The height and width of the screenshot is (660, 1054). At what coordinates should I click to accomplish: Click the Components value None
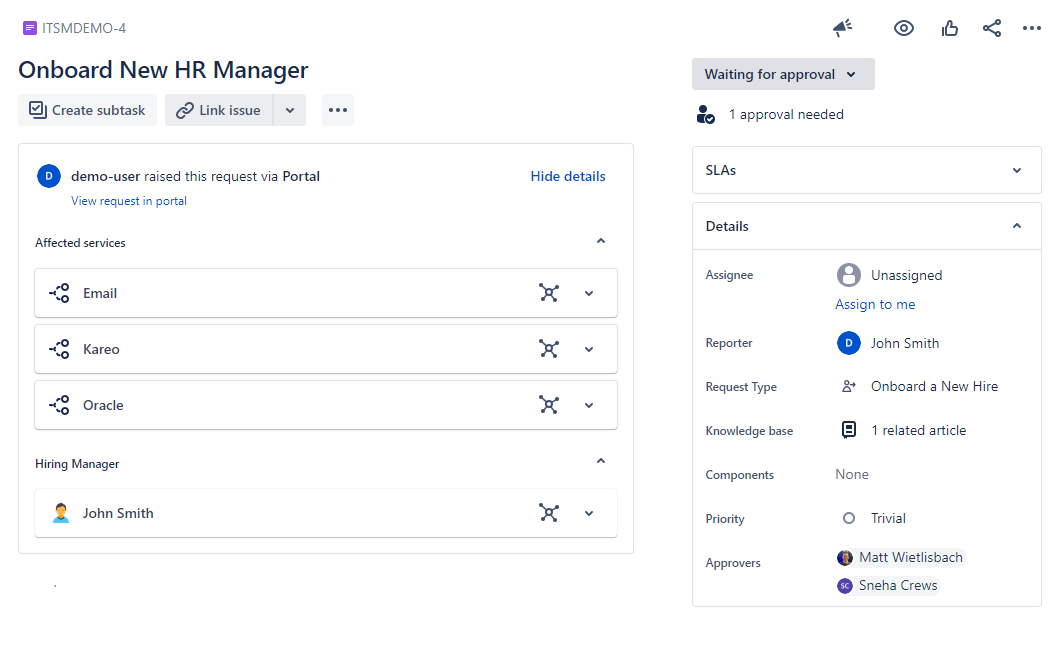[852, 475]
